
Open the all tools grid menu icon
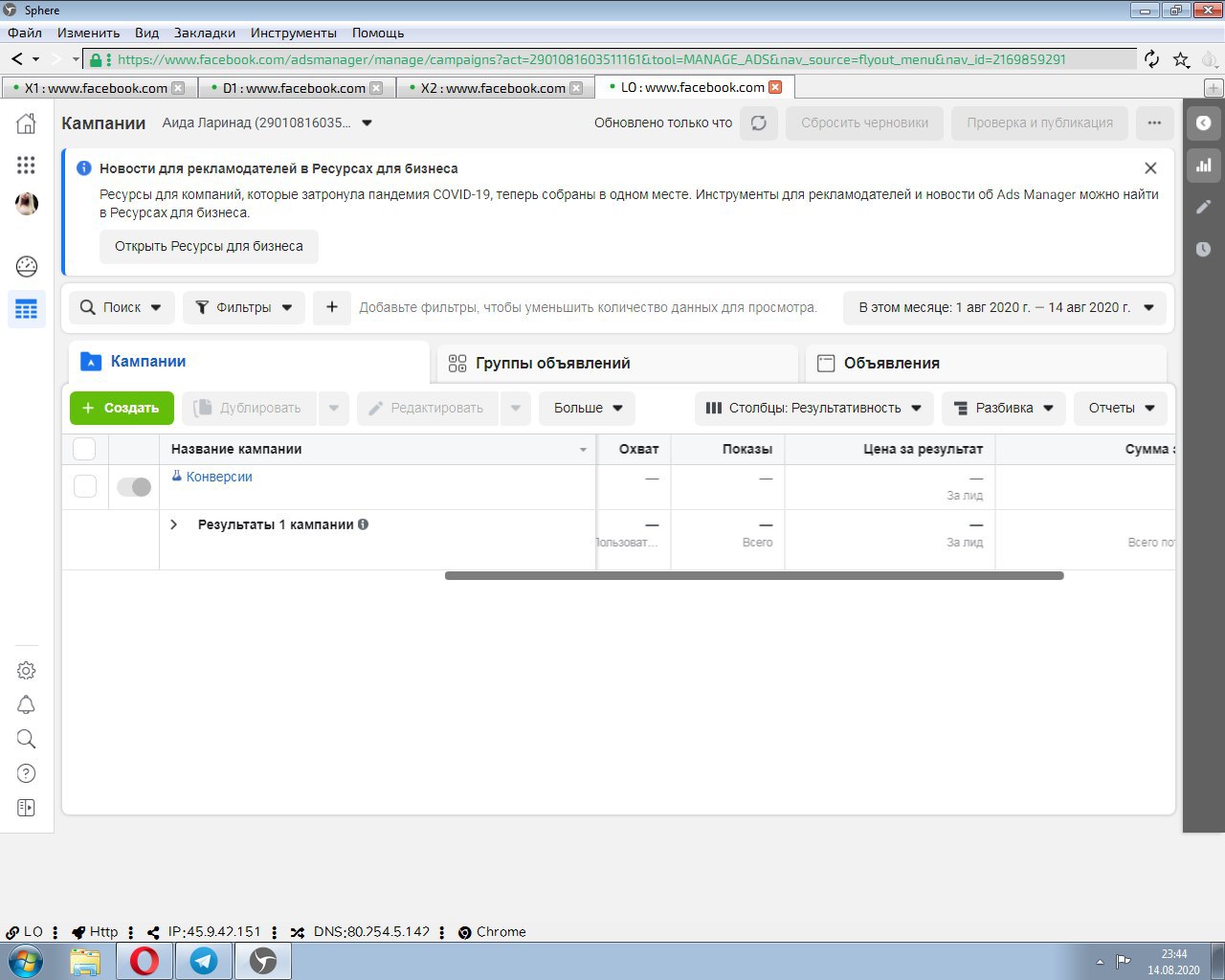(x=27, y=165)
